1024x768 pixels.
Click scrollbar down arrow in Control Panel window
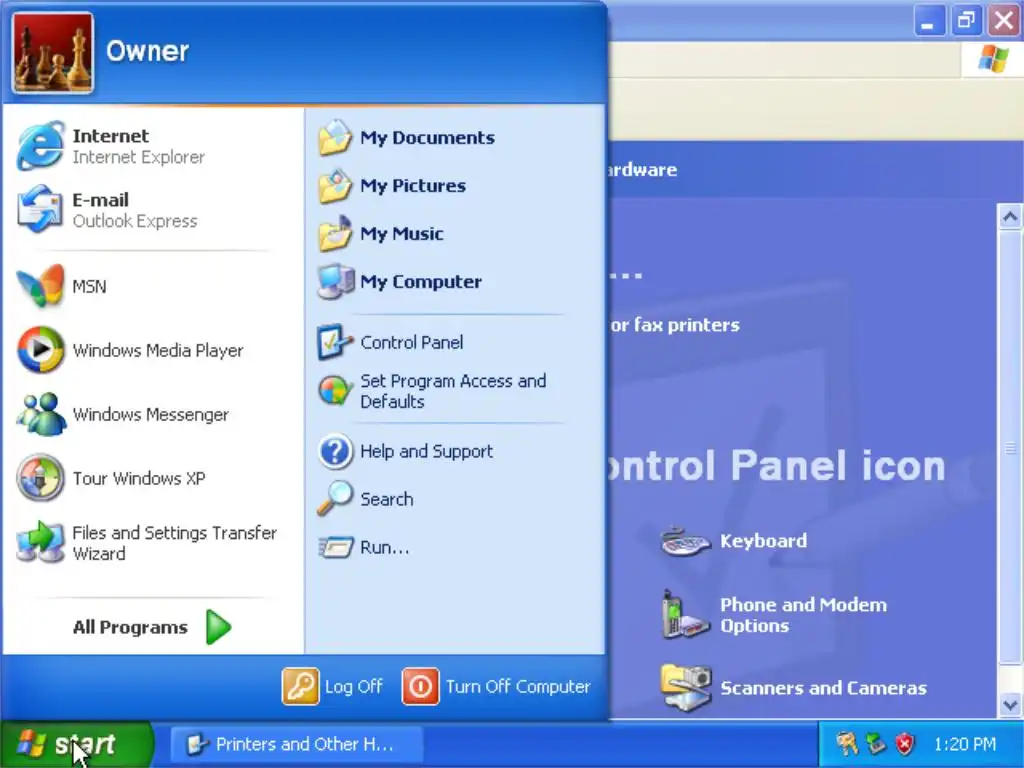coord(1010,705)
